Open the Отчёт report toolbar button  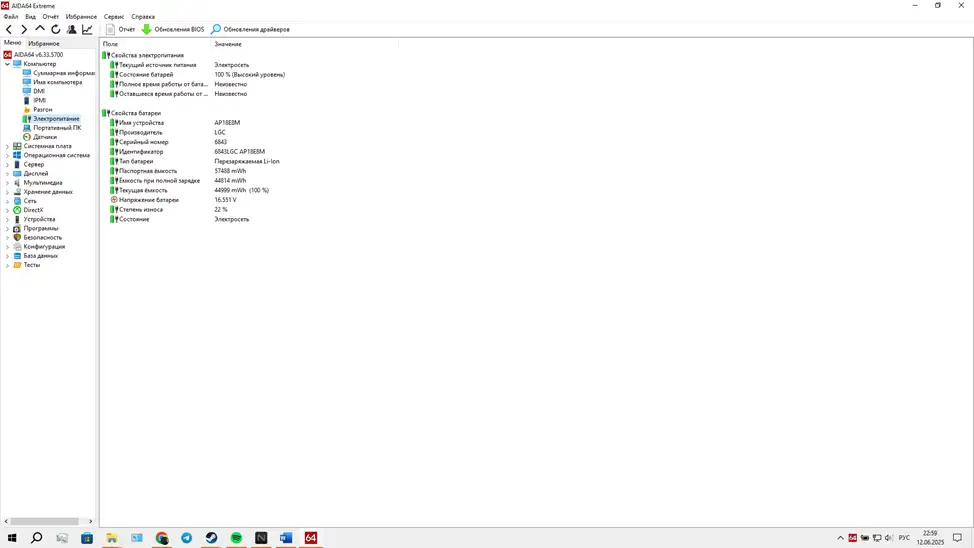[120, 29]
